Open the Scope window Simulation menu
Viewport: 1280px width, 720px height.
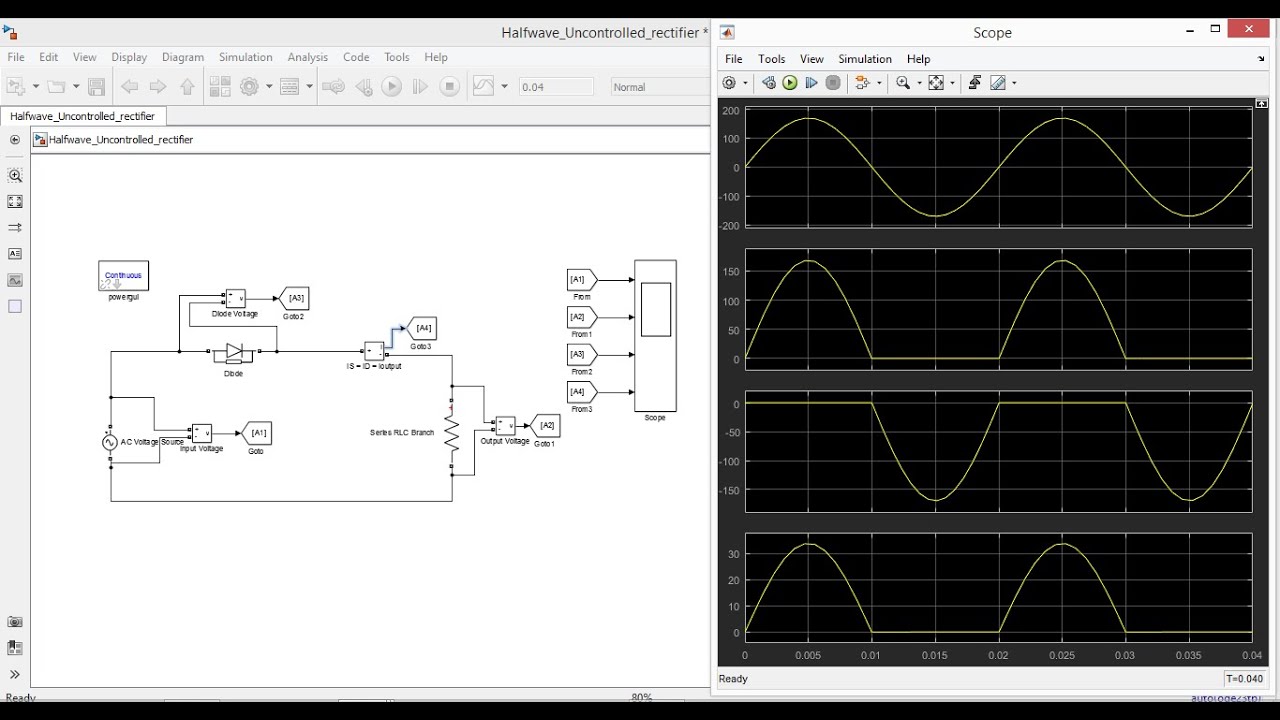click(865, 59)
